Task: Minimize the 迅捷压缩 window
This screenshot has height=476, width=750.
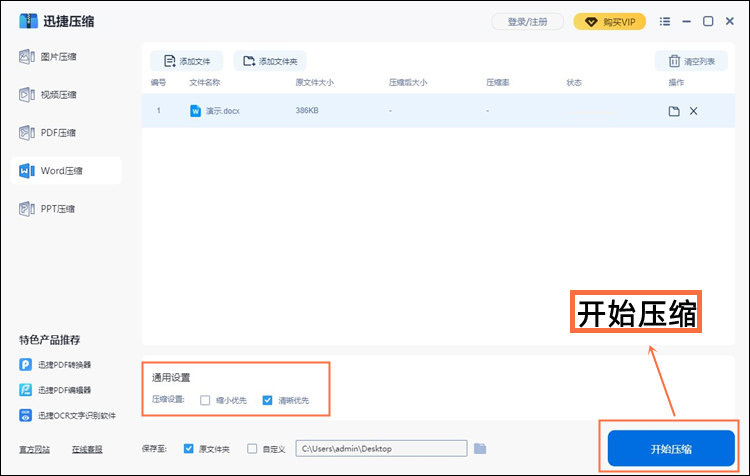Action: pos(687,22)
